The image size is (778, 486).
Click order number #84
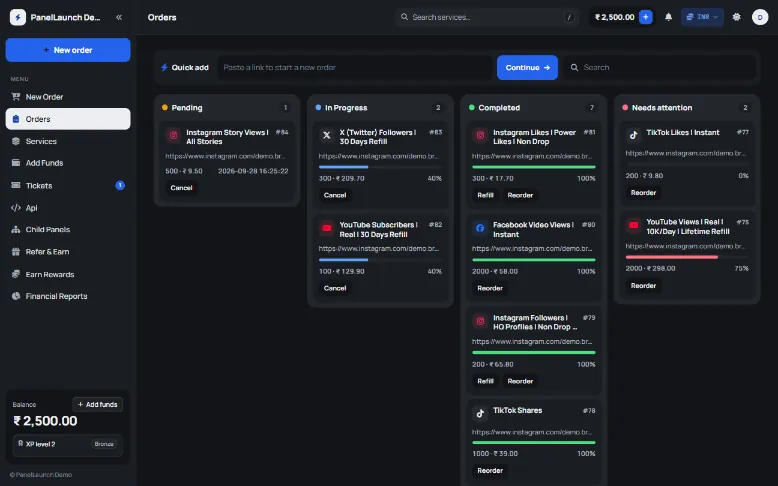point(282,132)
